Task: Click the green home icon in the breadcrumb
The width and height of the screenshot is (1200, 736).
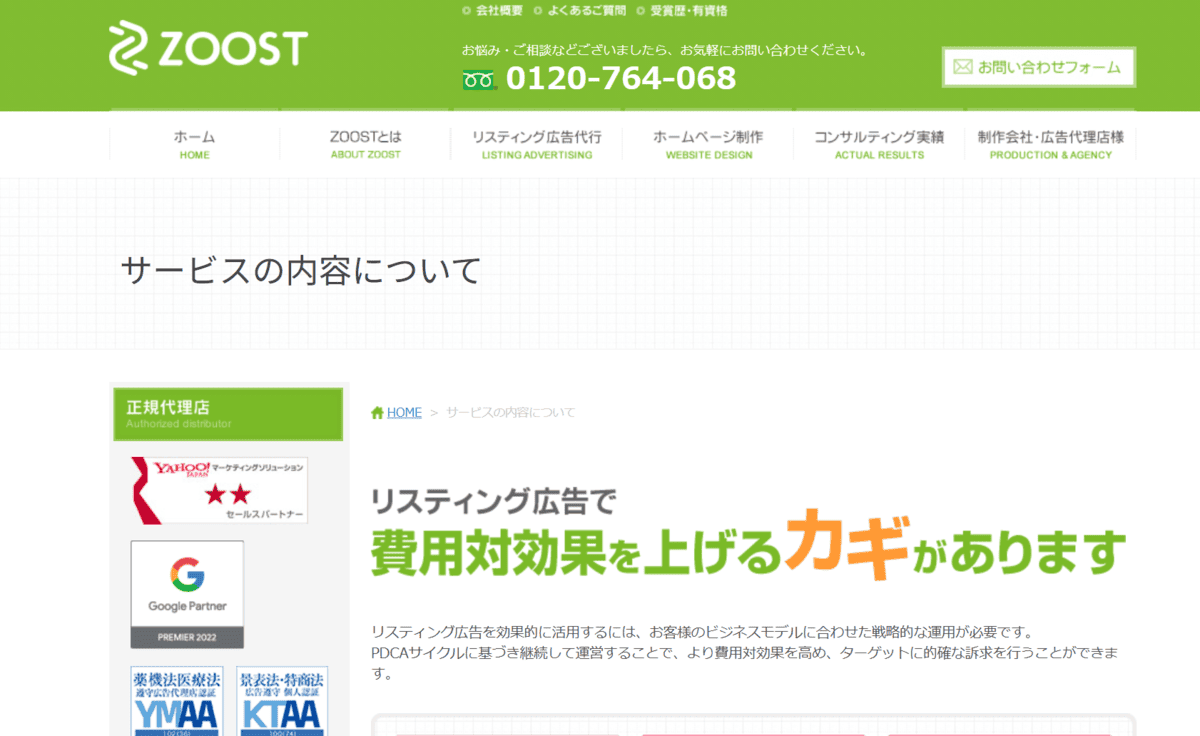Action: tap(377, 413)
